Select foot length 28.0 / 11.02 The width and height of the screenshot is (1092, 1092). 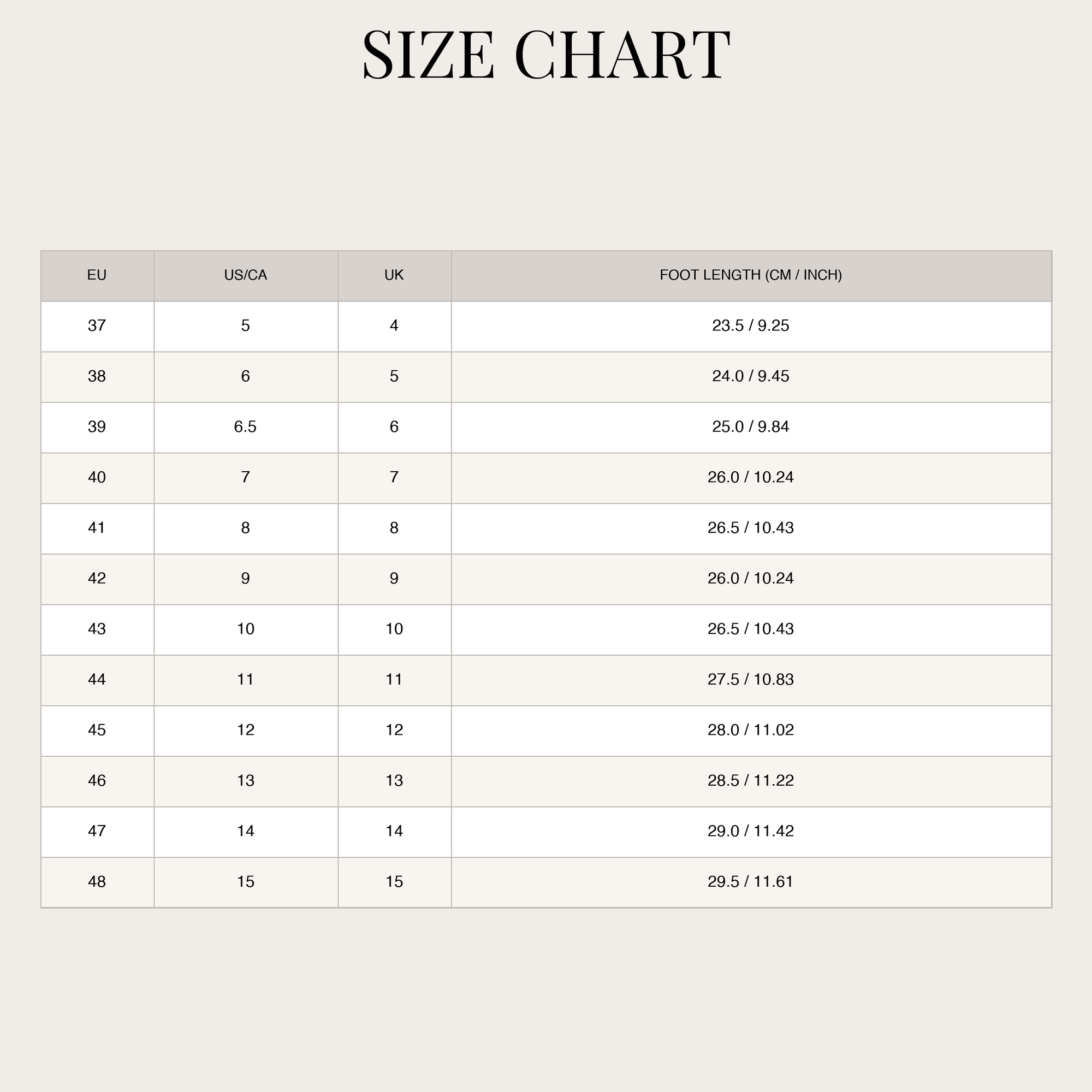tap(751, 731)
